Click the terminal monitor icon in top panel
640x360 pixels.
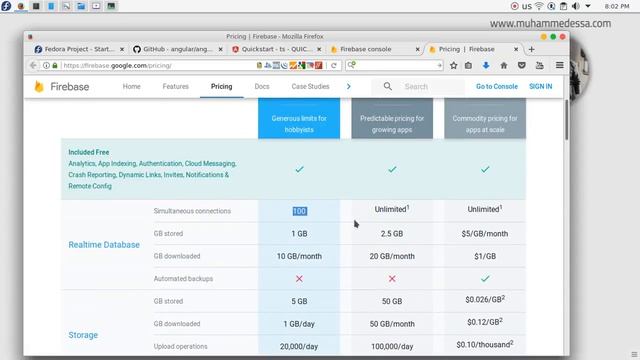(x=111, y=6)
